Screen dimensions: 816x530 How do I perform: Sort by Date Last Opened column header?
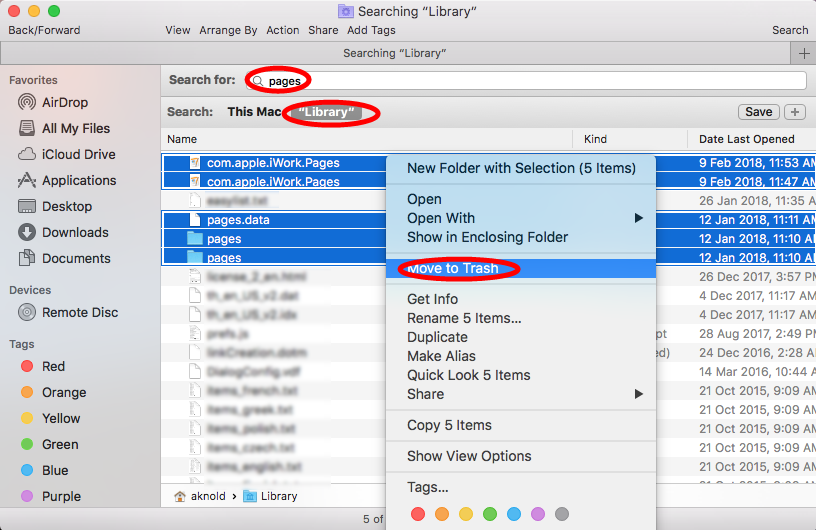(x=751, y=139)
